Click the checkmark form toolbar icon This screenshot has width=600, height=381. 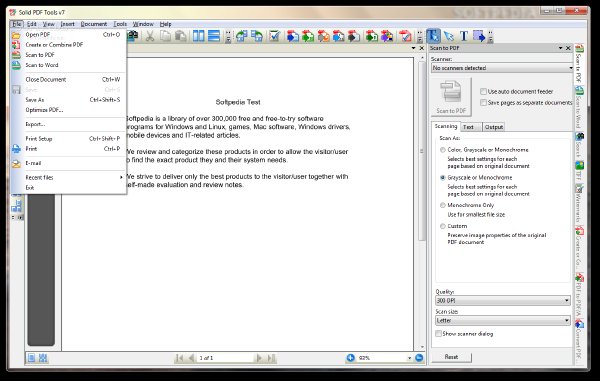(x=274, y=36)
